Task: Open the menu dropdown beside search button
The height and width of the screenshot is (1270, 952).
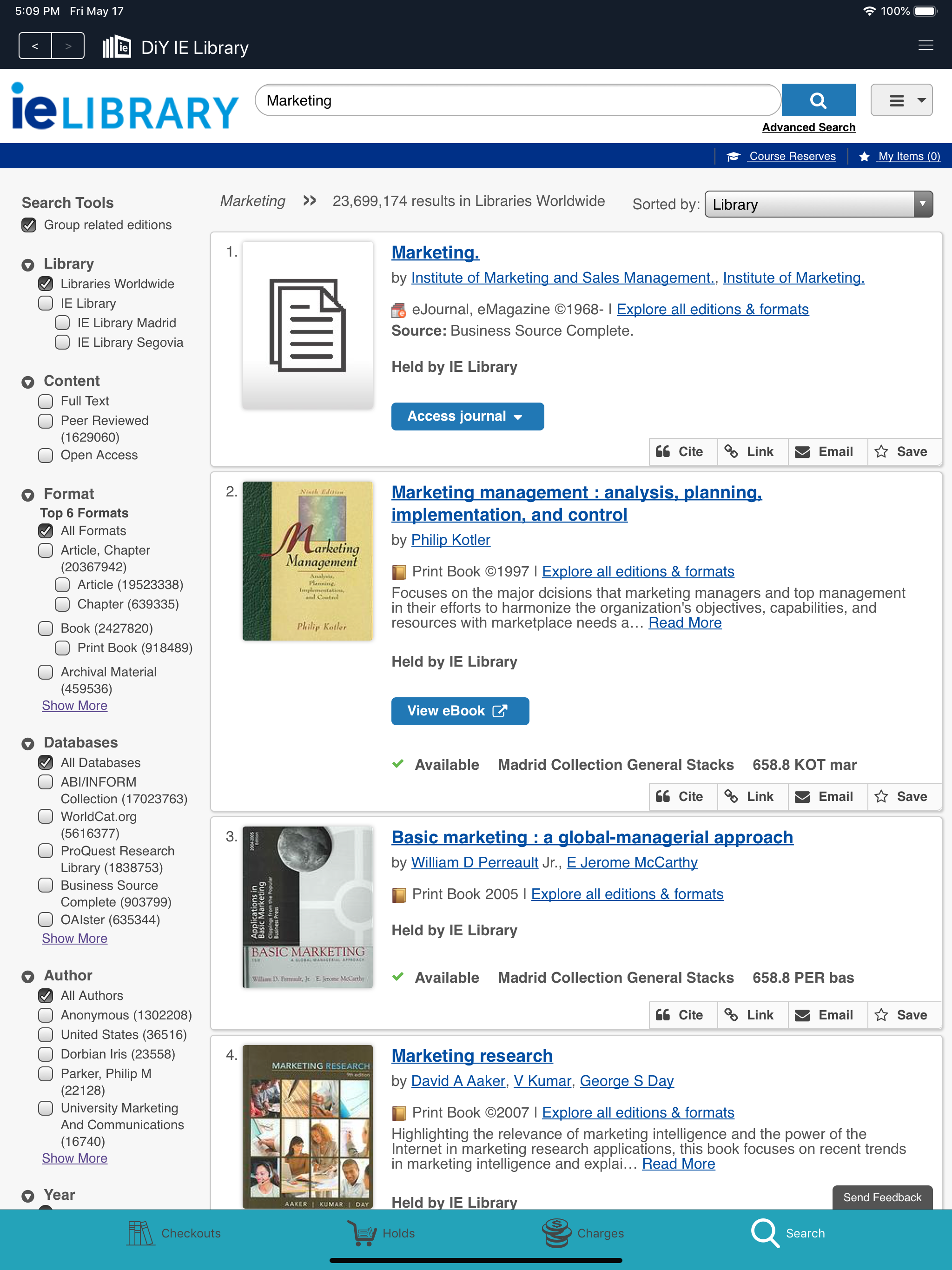Action: (x=901, y=100)
